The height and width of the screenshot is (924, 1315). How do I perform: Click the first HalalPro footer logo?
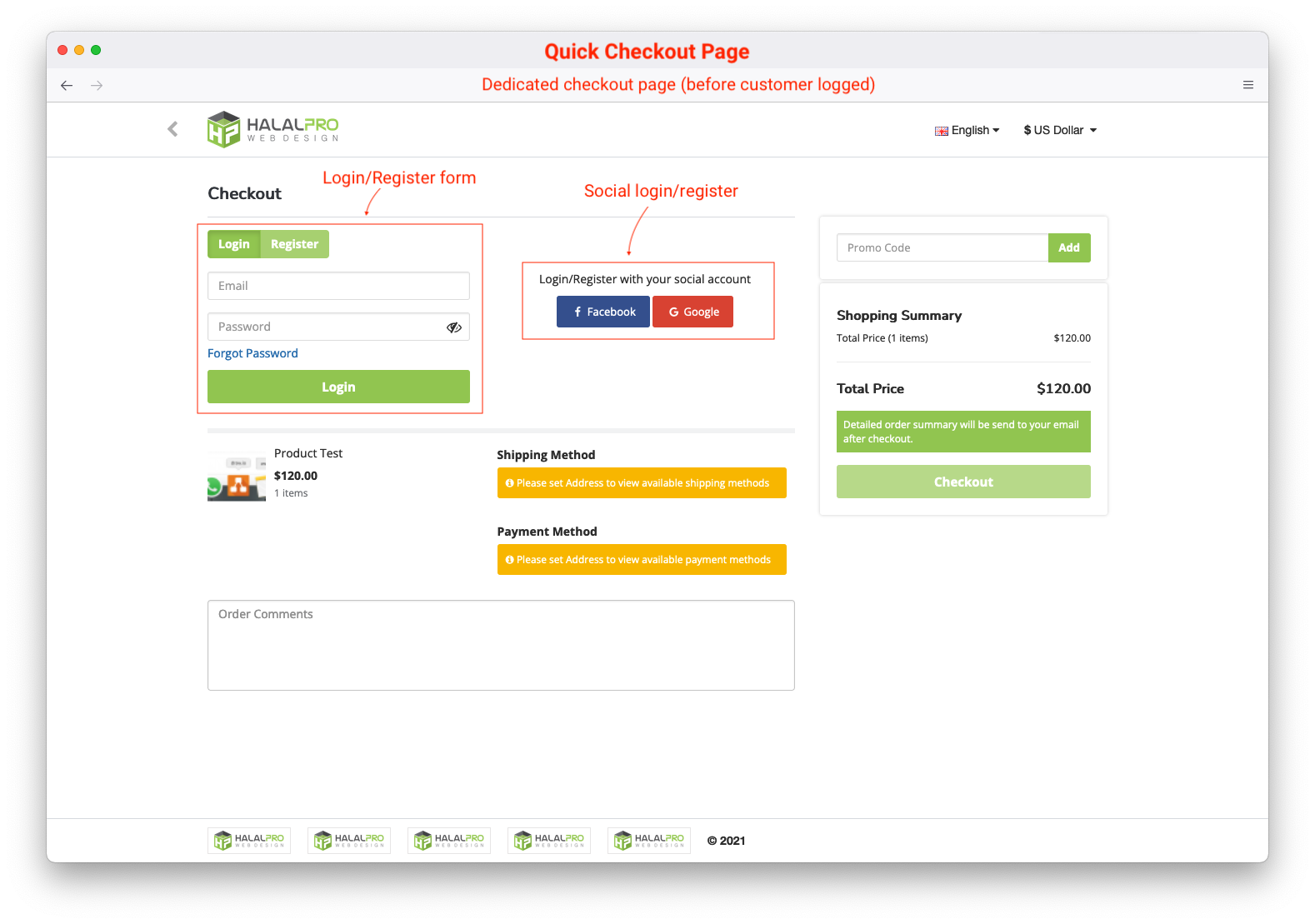click(249, 841)
